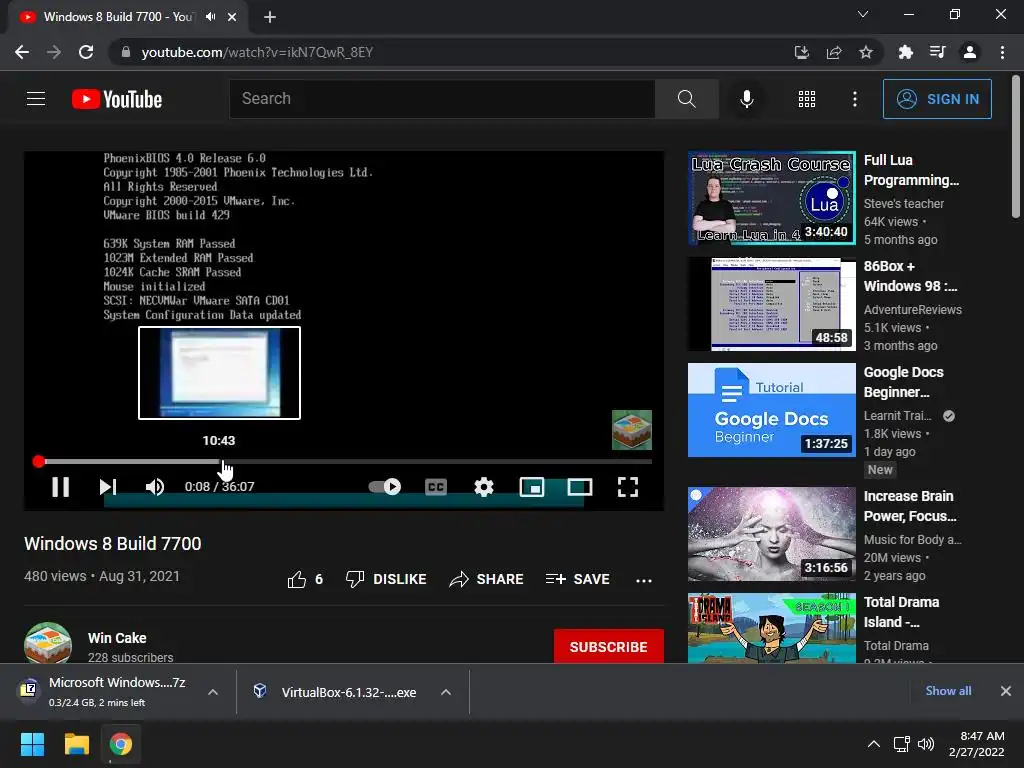Image resolution: width=1024 pixels, height=768 pixels.
Task: Show hidden tray icons chevron
Action: 873,744
